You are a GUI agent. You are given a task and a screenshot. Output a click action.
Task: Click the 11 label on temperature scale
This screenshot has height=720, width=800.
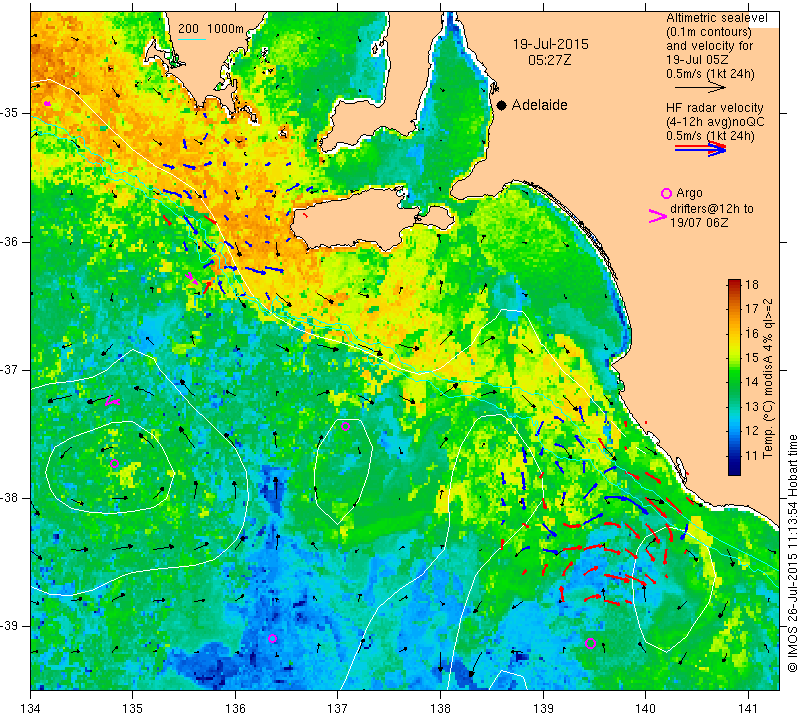click(752, 456)
